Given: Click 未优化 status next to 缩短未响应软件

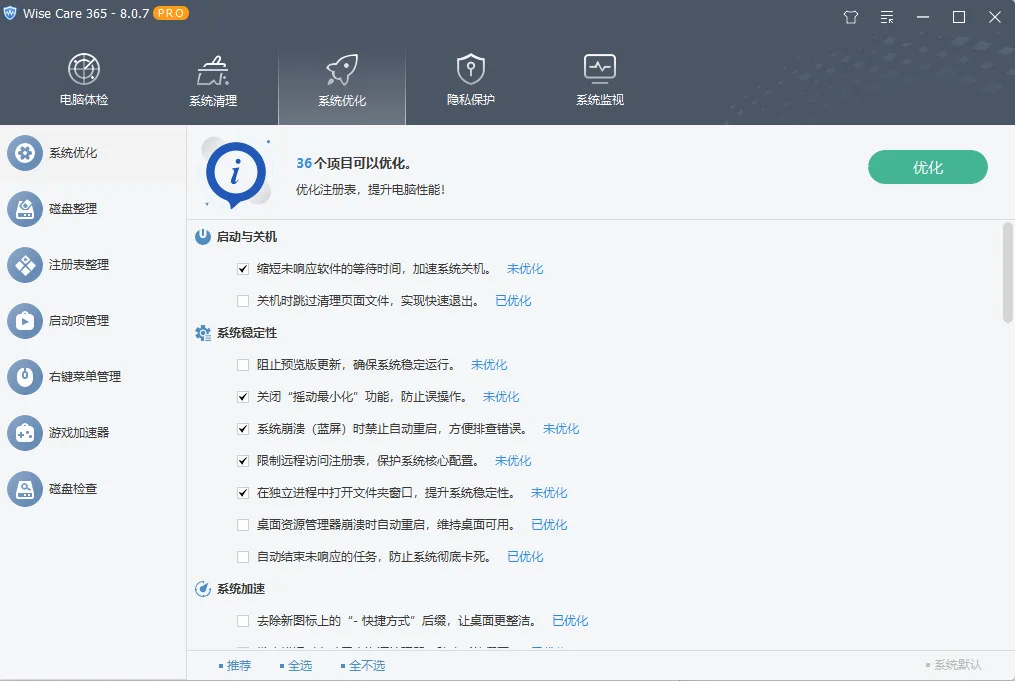Looking at the screenshot, I should coord(525,269).
